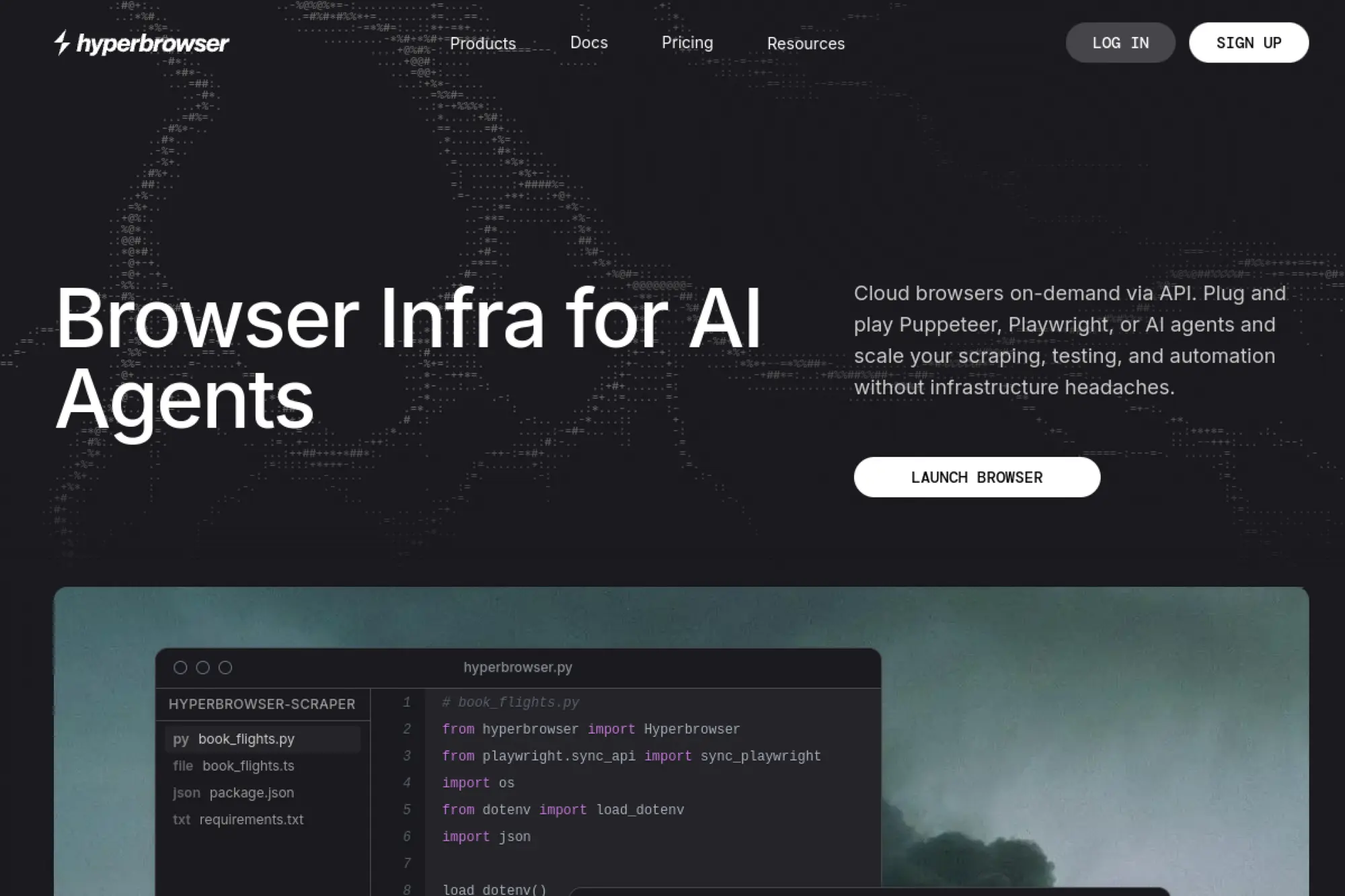Select requirements.txt in the file tree
This screenshot has height=896, width=1345.
tap(251, 820)
